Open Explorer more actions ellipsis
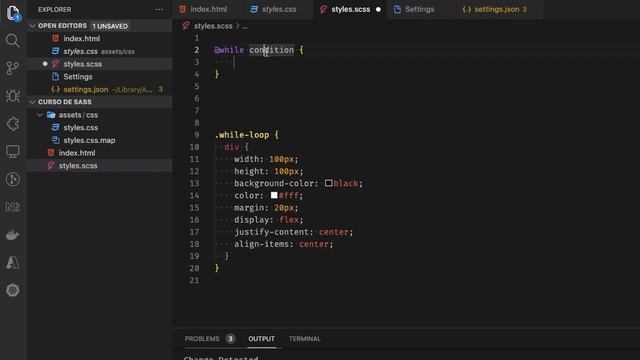 coord(159,9)
